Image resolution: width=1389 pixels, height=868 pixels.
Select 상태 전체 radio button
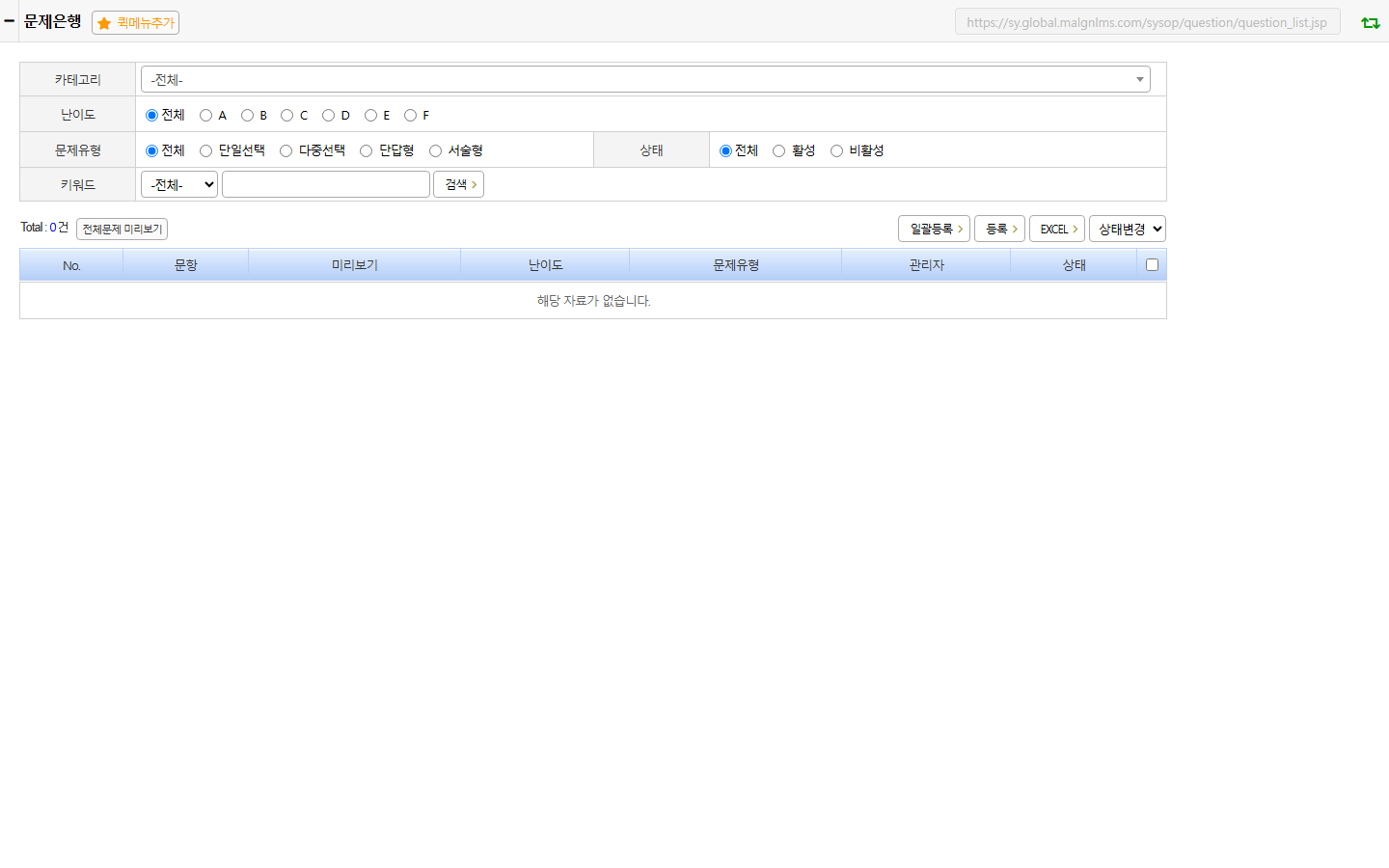(725, 150)
